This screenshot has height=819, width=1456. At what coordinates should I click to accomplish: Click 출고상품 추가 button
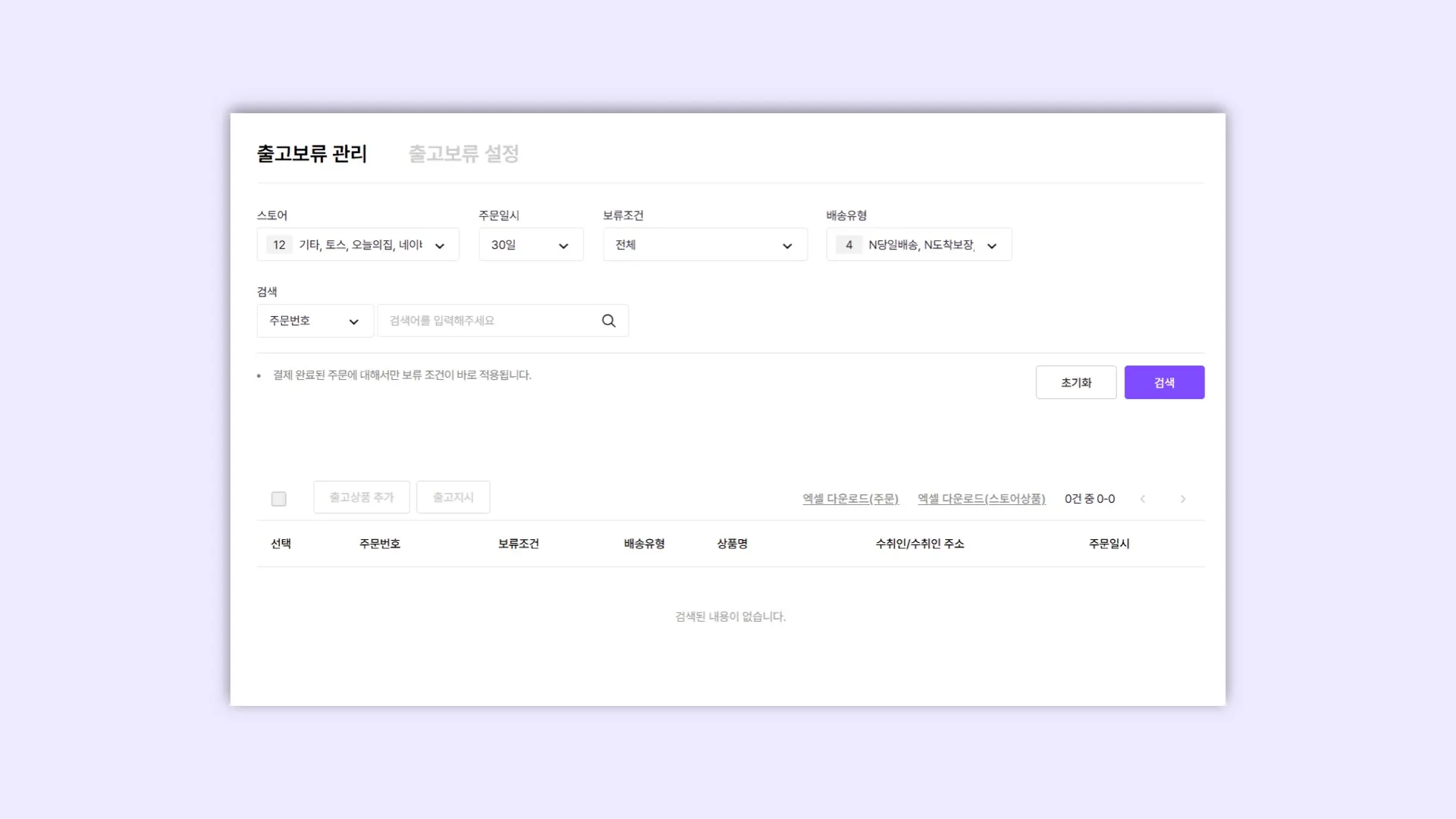361,497
